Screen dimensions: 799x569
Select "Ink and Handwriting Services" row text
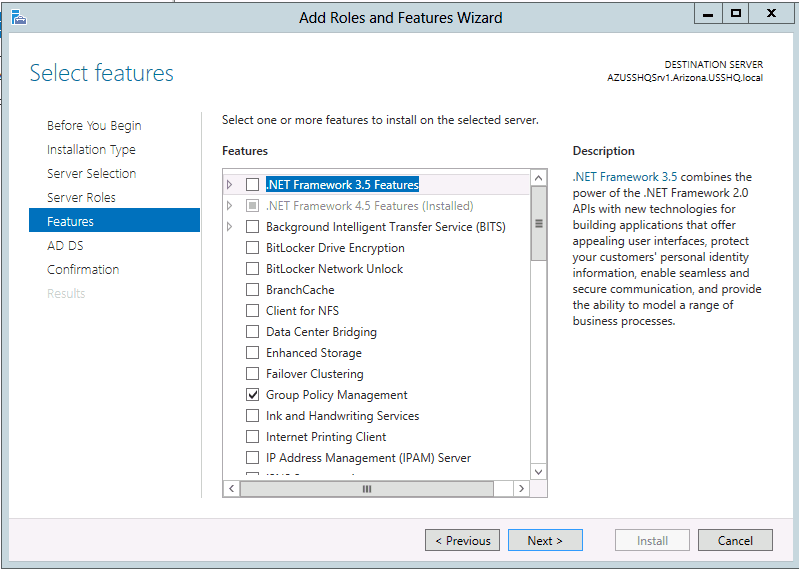[342, 416]
